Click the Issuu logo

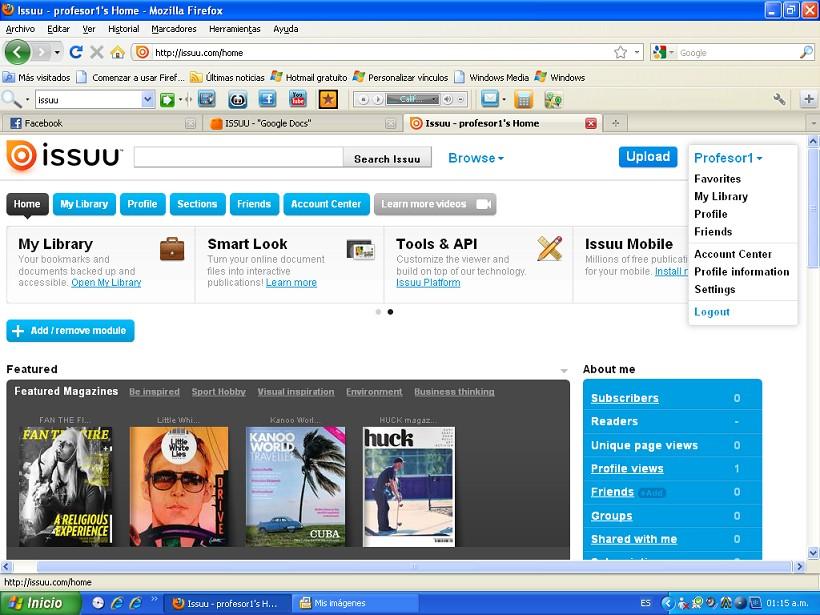click(x=64, y=156)
